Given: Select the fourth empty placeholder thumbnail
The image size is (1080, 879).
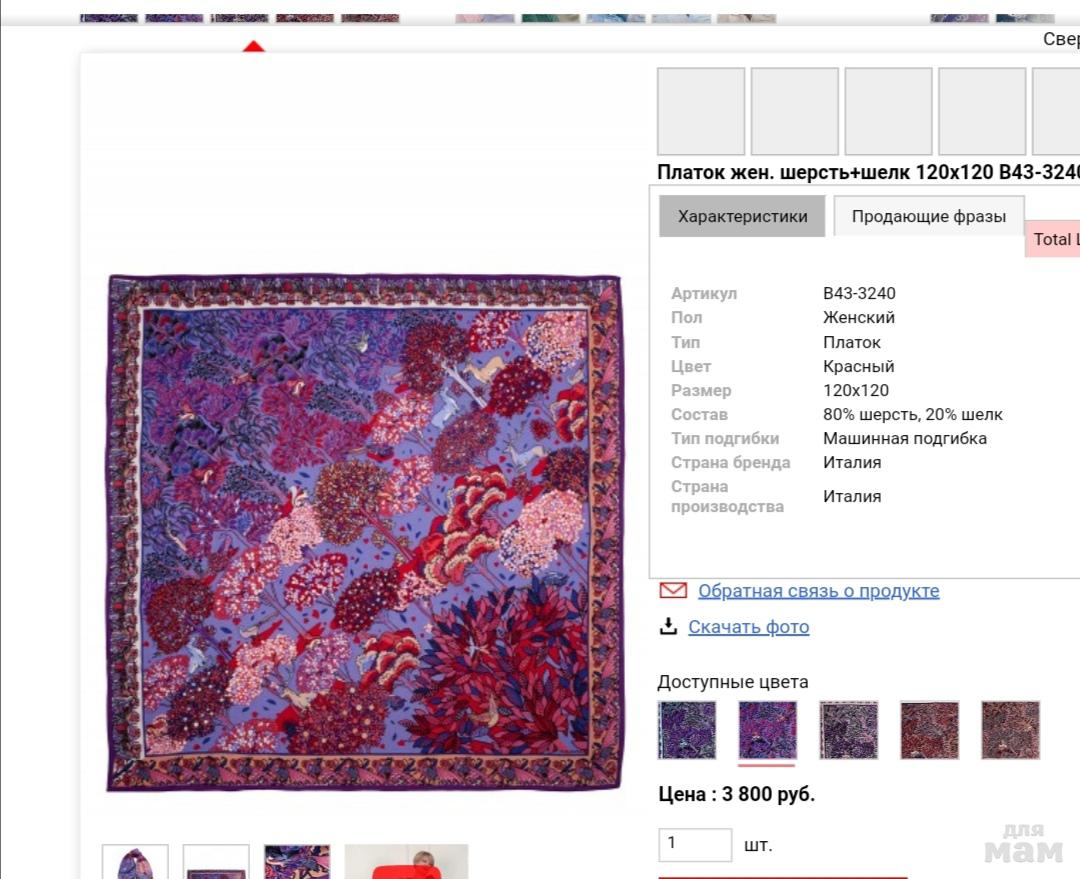Looking at the screenshot, I should coord(982,111).
